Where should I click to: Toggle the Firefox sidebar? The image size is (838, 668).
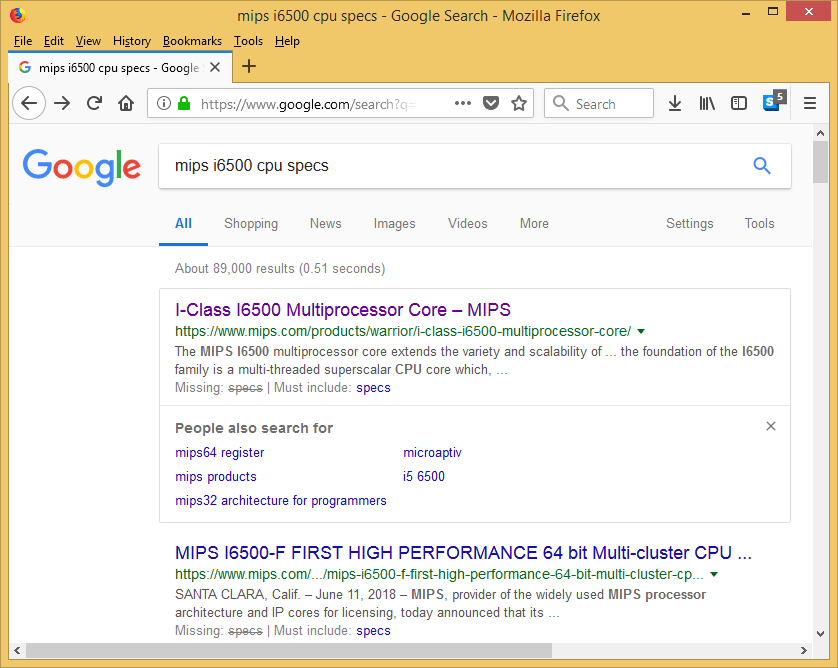[x=739, y=103]
